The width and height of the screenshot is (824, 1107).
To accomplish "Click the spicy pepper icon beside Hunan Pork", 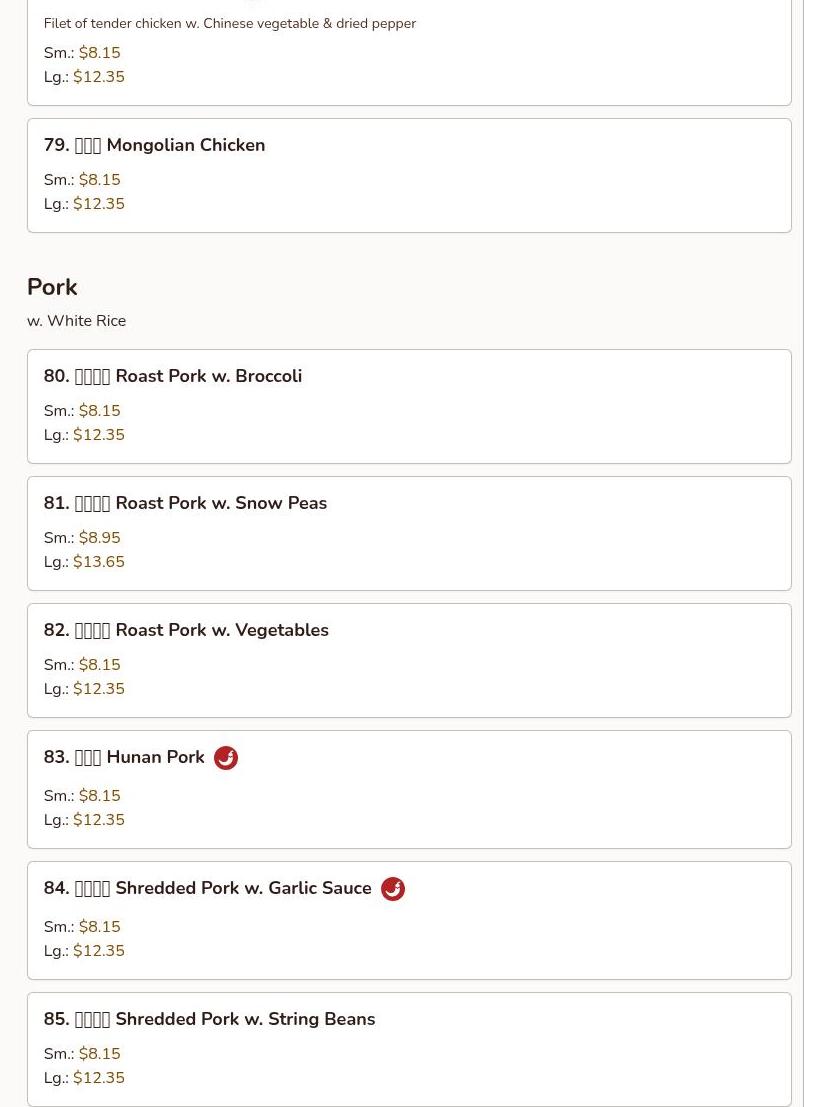I will [226, 758].
